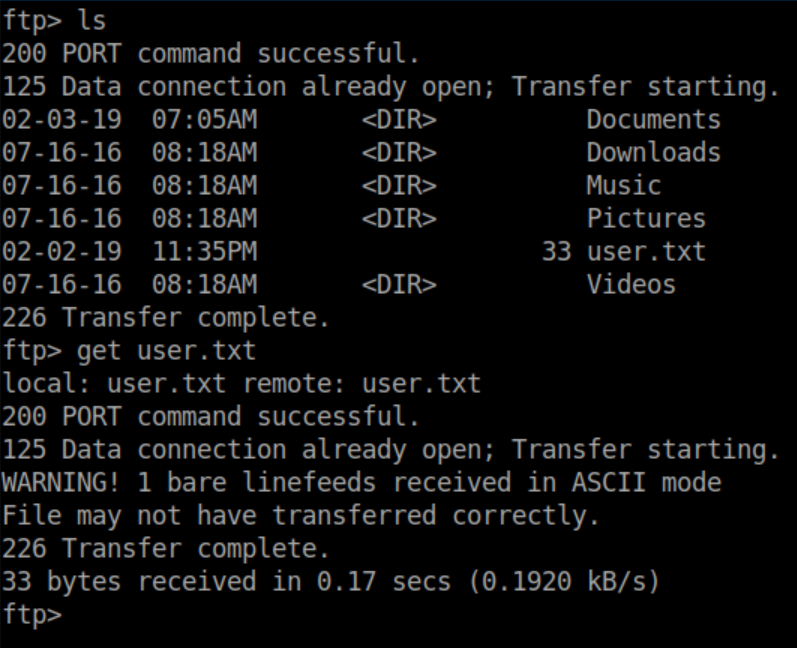
Task: Click the 02-03-19 date of Documents
Action: click(x=61, y=120)
